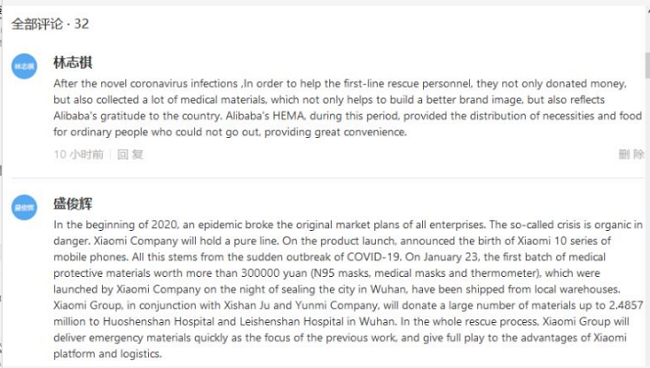Reply to 林志祺's comment via 回复

[x=130, y=155]
